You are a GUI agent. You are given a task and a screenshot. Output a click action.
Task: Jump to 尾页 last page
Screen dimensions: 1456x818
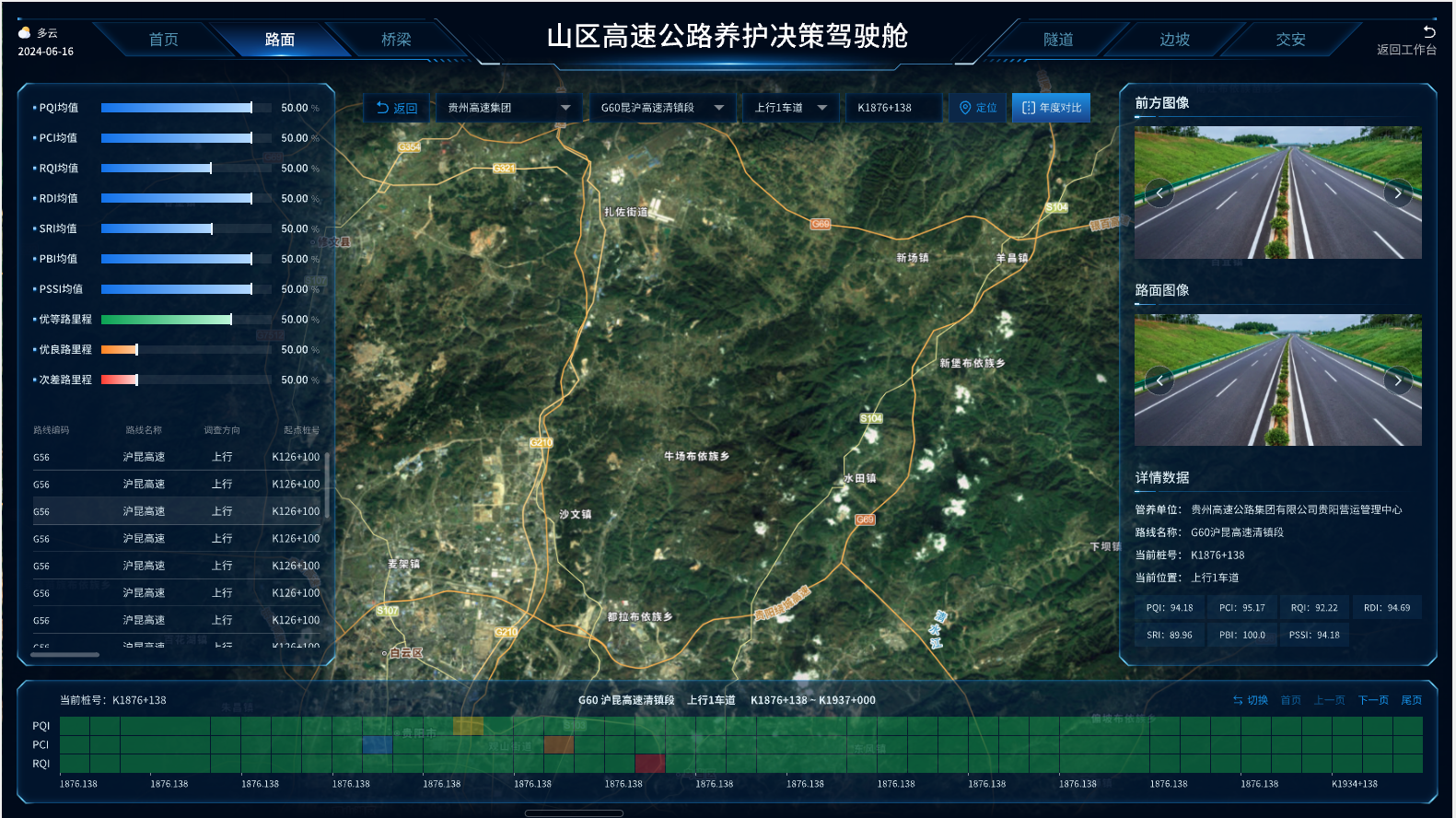click(1412, 700)
